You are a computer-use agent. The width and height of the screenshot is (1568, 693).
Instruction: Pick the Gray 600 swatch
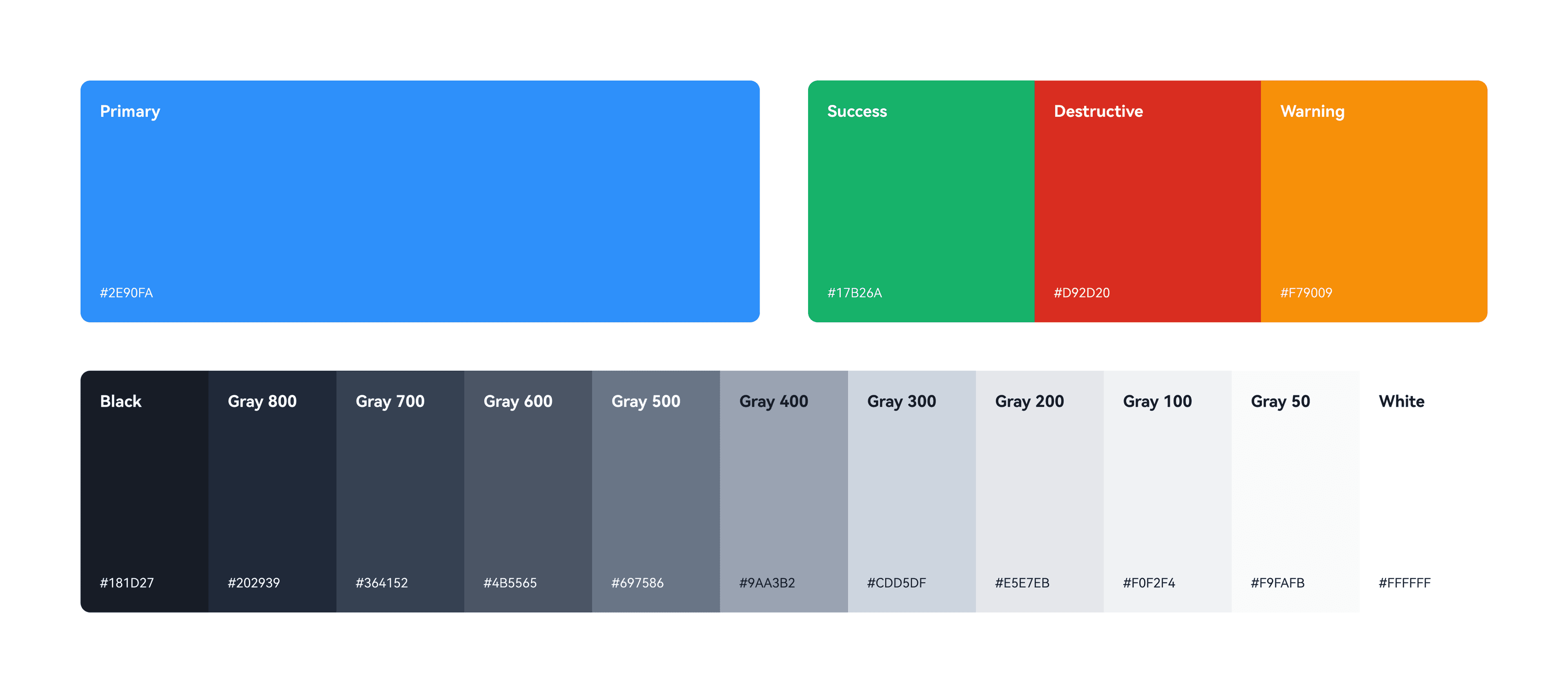[x=528, y=491]
